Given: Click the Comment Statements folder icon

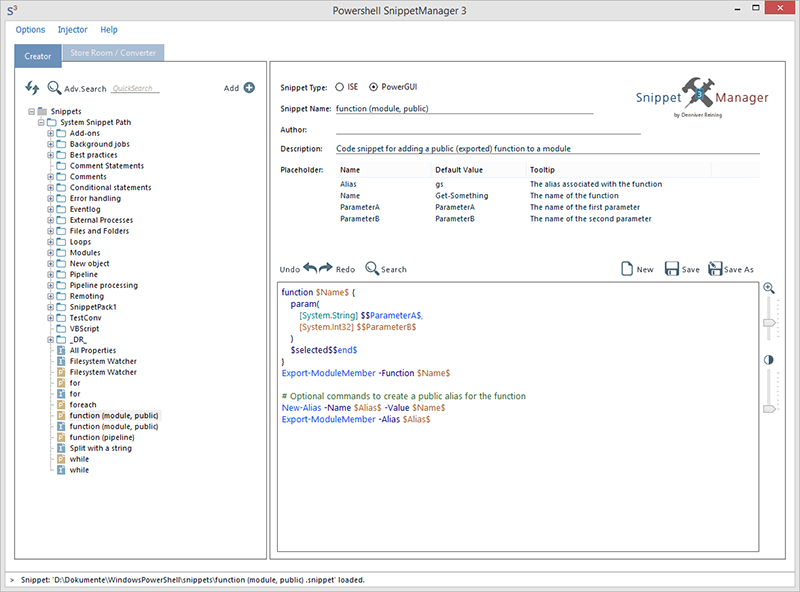Looking at the screenshot, I should pyautogui.click(x=61, y=166).
